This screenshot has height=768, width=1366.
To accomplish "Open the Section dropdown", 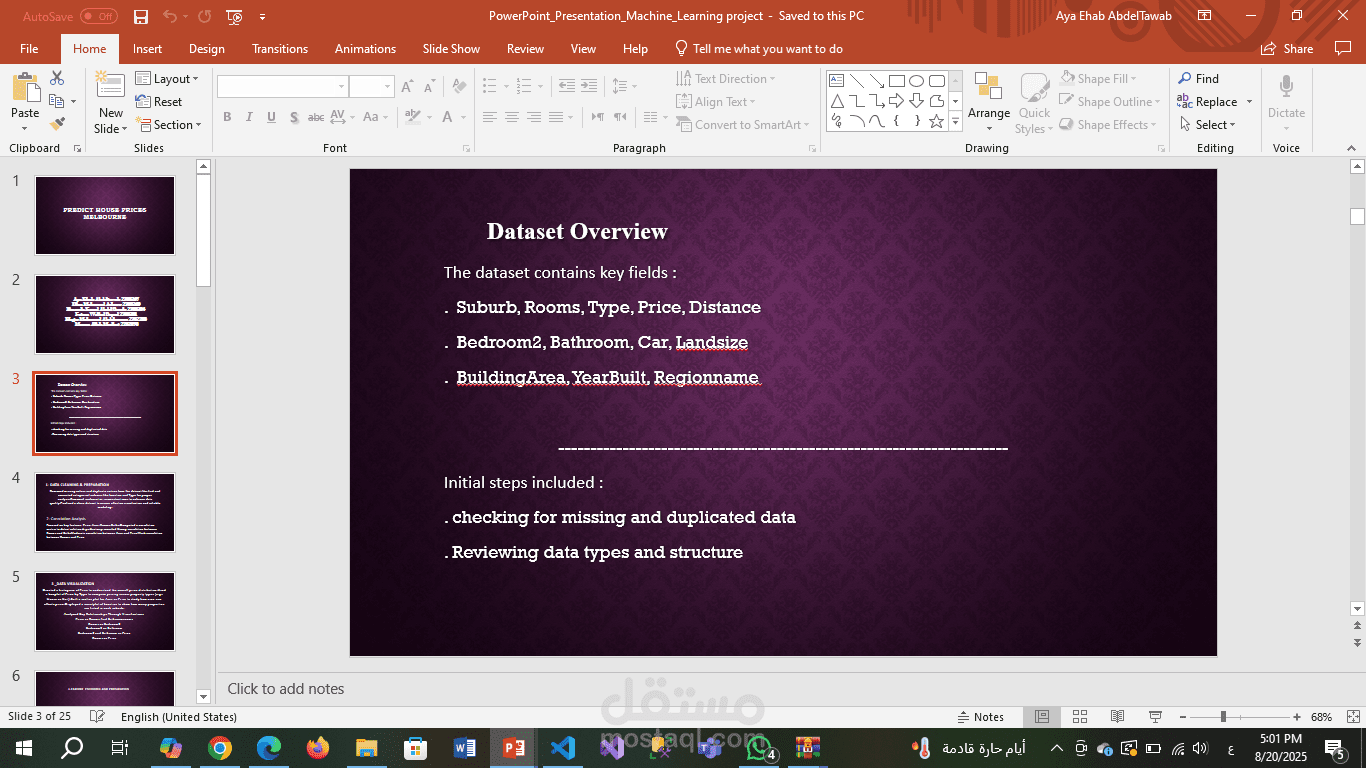I will [x=168, y=125].
